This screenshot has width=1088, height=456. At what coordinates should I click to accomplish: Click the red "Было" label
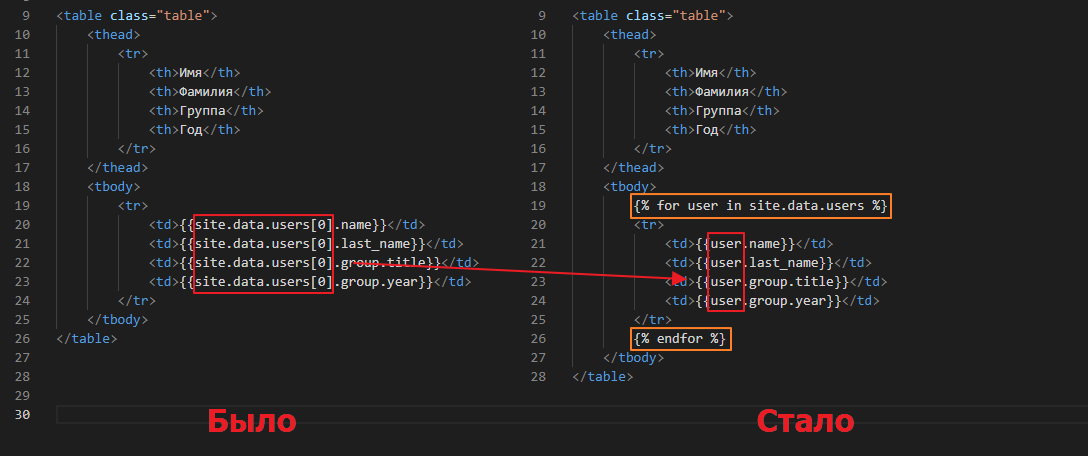(x=252, y=422)
